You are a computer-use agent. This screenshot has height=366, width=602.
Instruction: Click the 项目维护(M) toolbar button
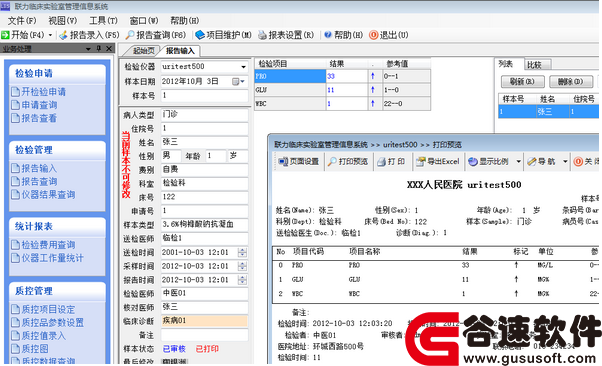223,35
